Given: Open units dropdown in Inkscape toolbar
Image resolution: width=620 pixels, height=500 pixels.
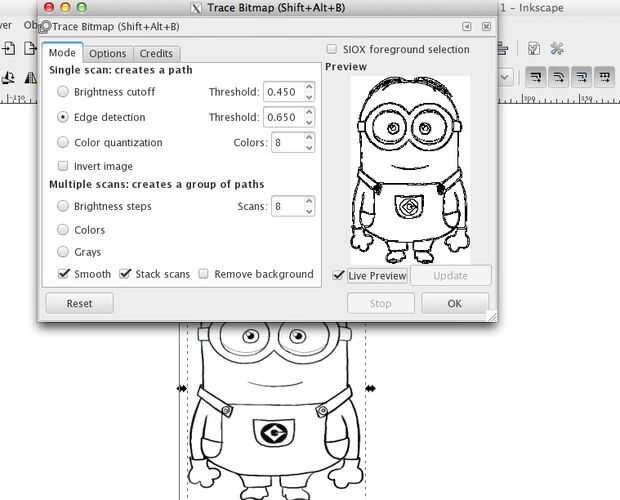Looking at the screenshot, I should click(x=505, y=77).
